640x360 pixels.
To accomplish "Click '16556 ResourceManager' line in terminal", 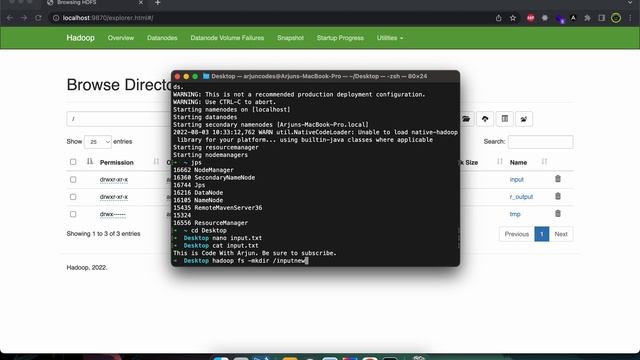I will tap(210, 223).
